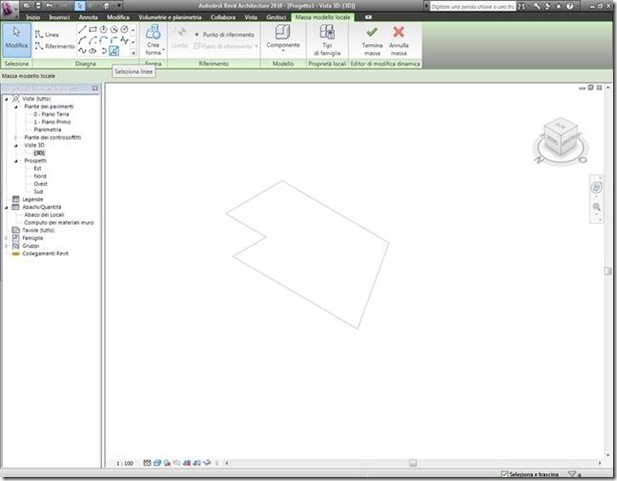Select the spline draw tool
Image resolution: width=617 pixels, height=481 pixels.
pos(82,51)
